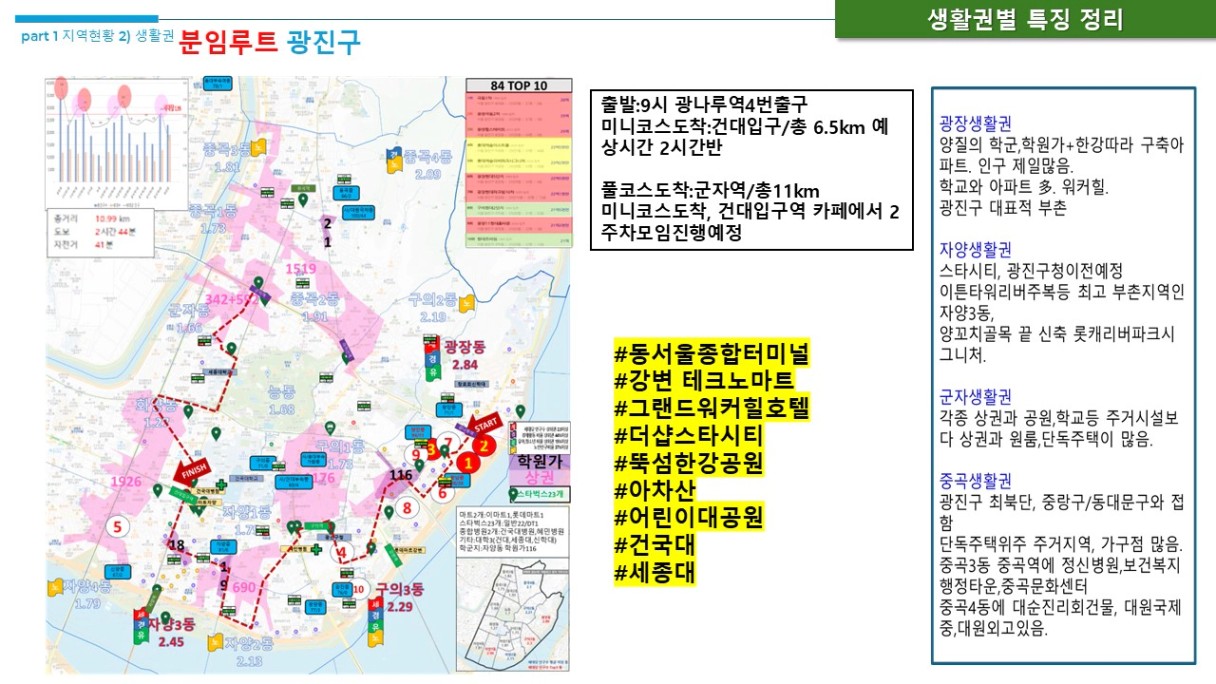Click the number 1926 on the map
The height and width of the screenshot is (684, 1216).
click(125, 482)
